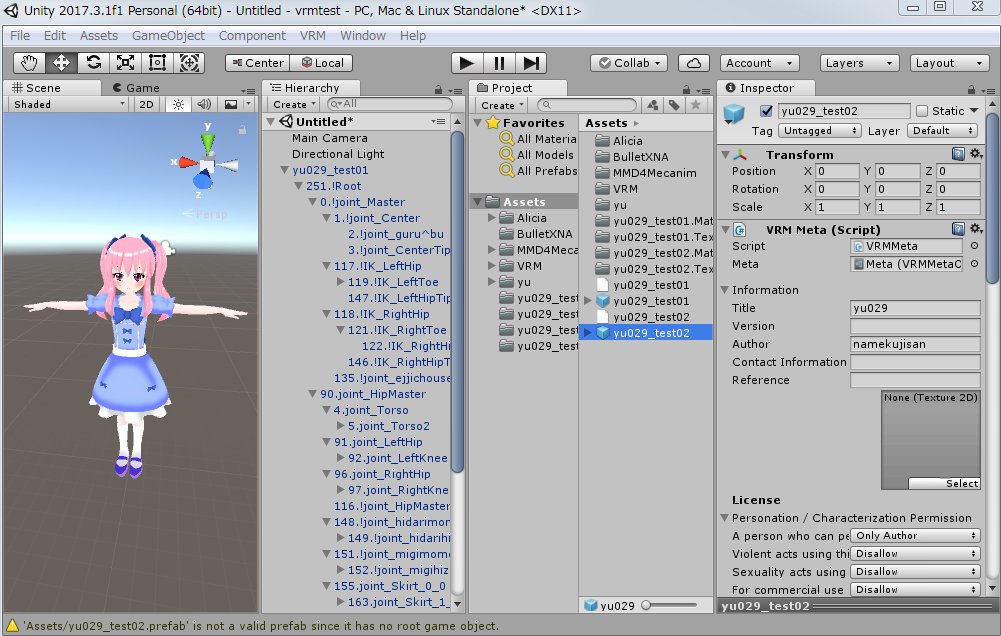Click the Project save search star icon

pos(696,105)
